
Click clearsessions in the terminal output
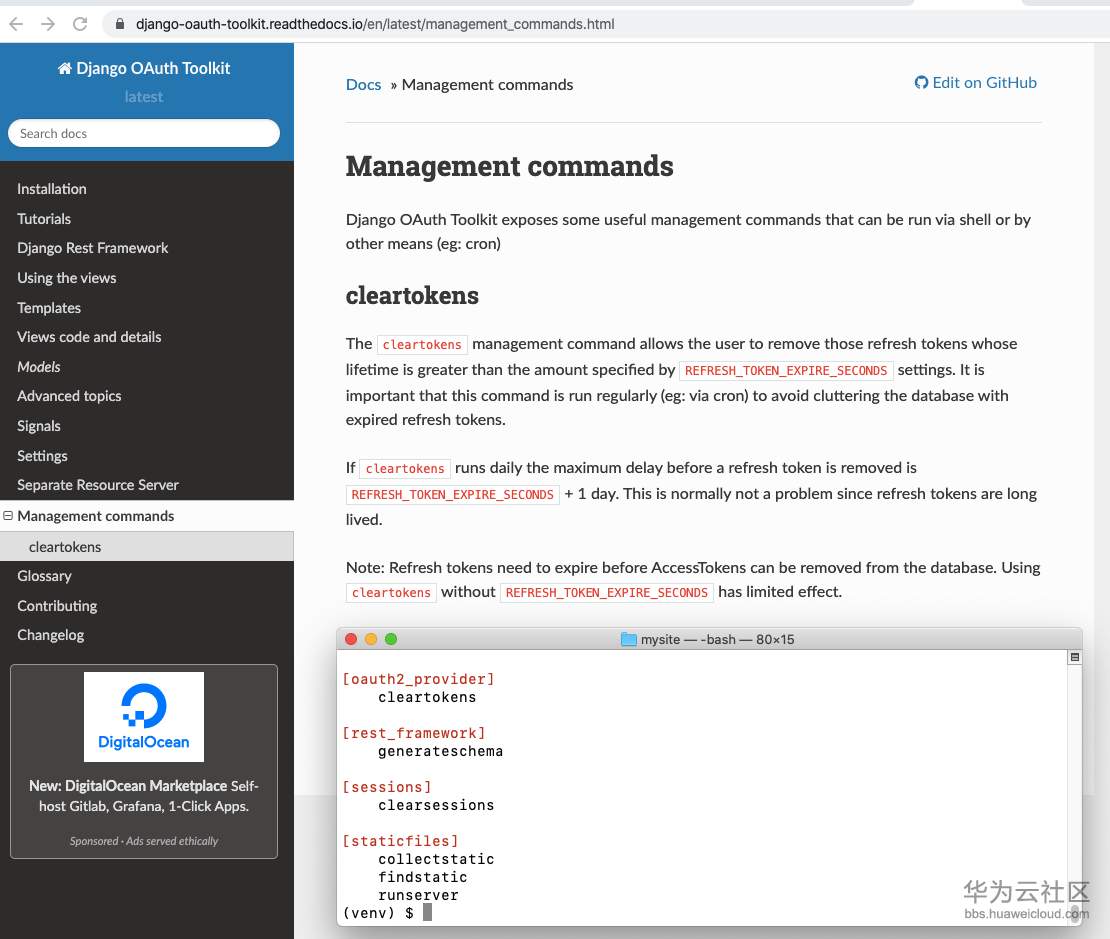[x=436, y=805]
